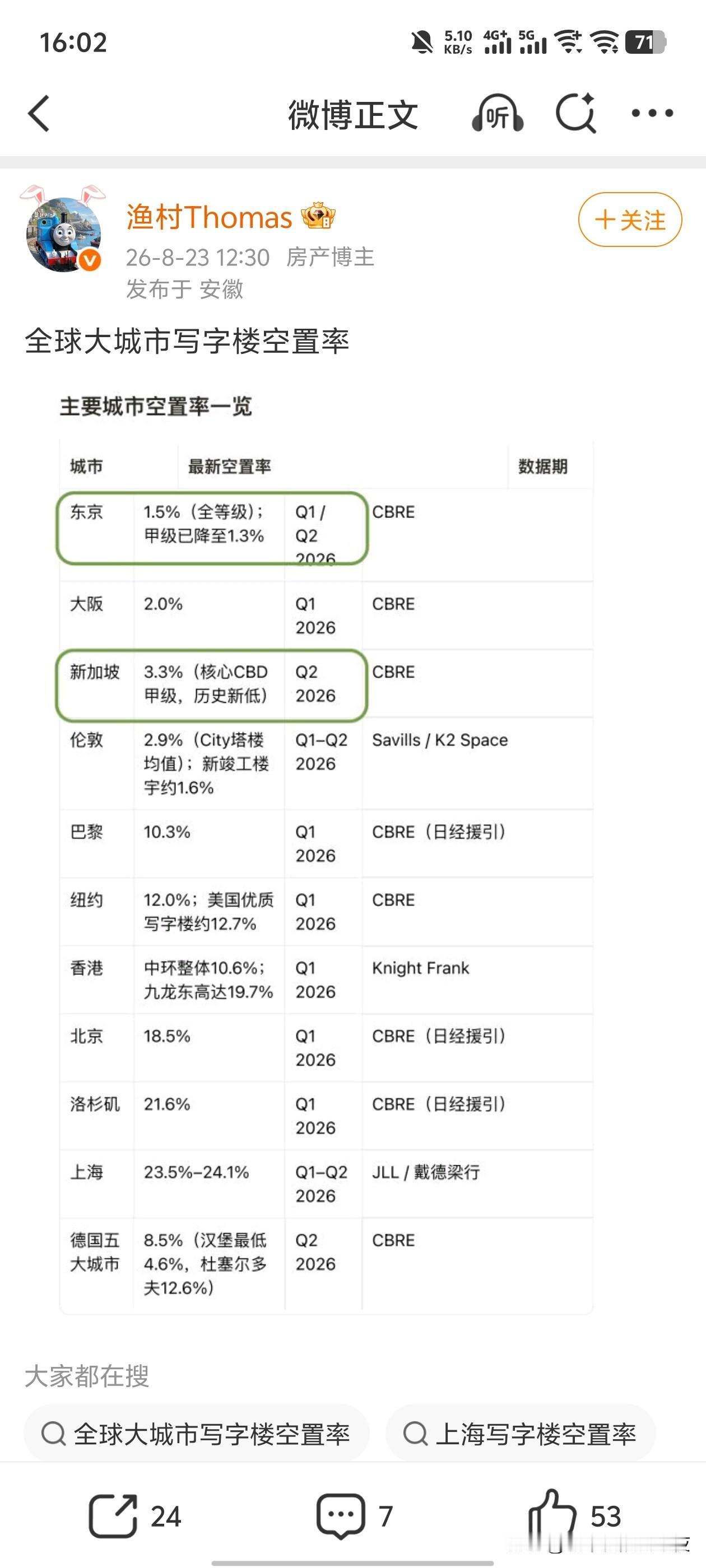Image resolution: width=706 pixels, height=1568 pixels.
Task: Open the vacancy rate table image
Action: 327,851
